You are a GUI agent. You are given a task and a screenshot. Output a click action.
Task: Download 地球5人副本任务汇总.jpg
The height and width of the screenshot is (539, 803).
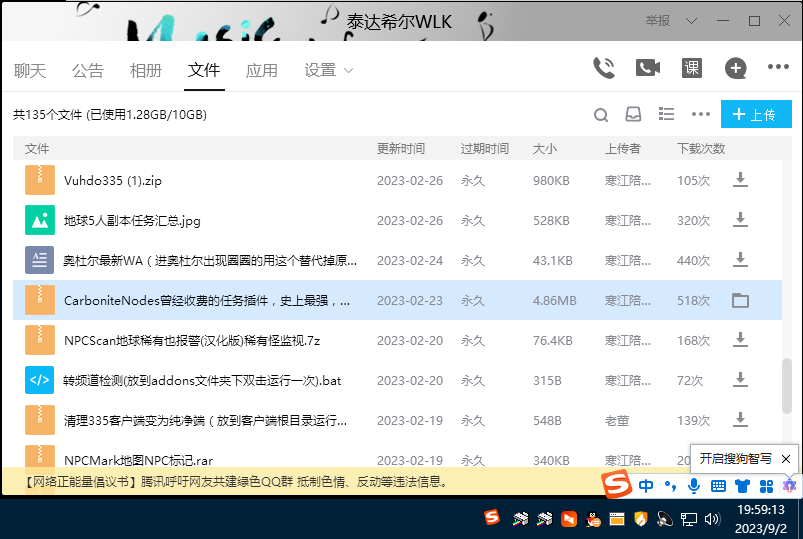(740, 220)
